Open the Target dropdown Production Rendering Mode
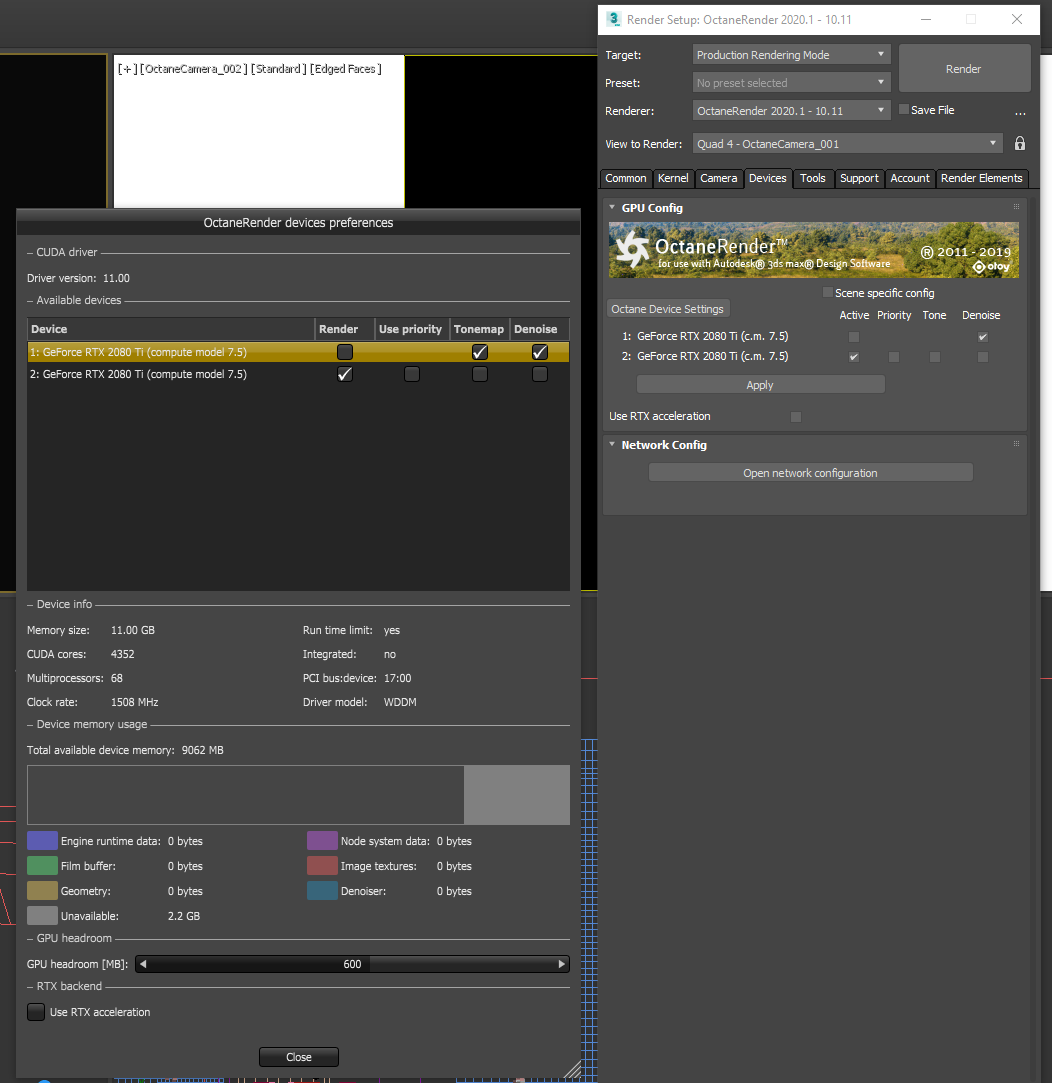Screen dimensions: 1052x1083 pos(792,55)
